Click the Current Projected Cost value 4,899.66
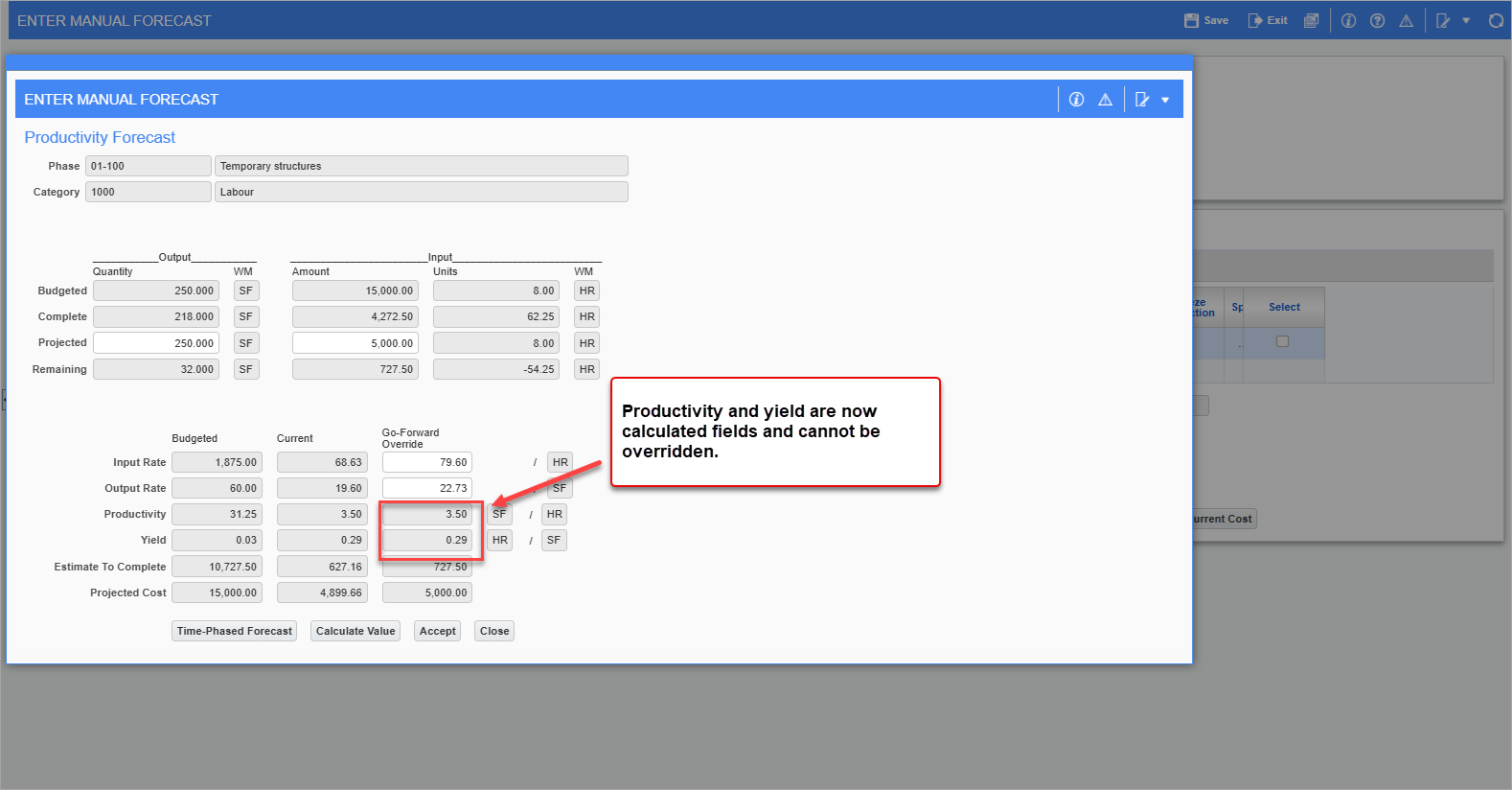Image resolution: width=1512 pixels, height=790 pixels. pyautogui.click(x=322, y=592)
